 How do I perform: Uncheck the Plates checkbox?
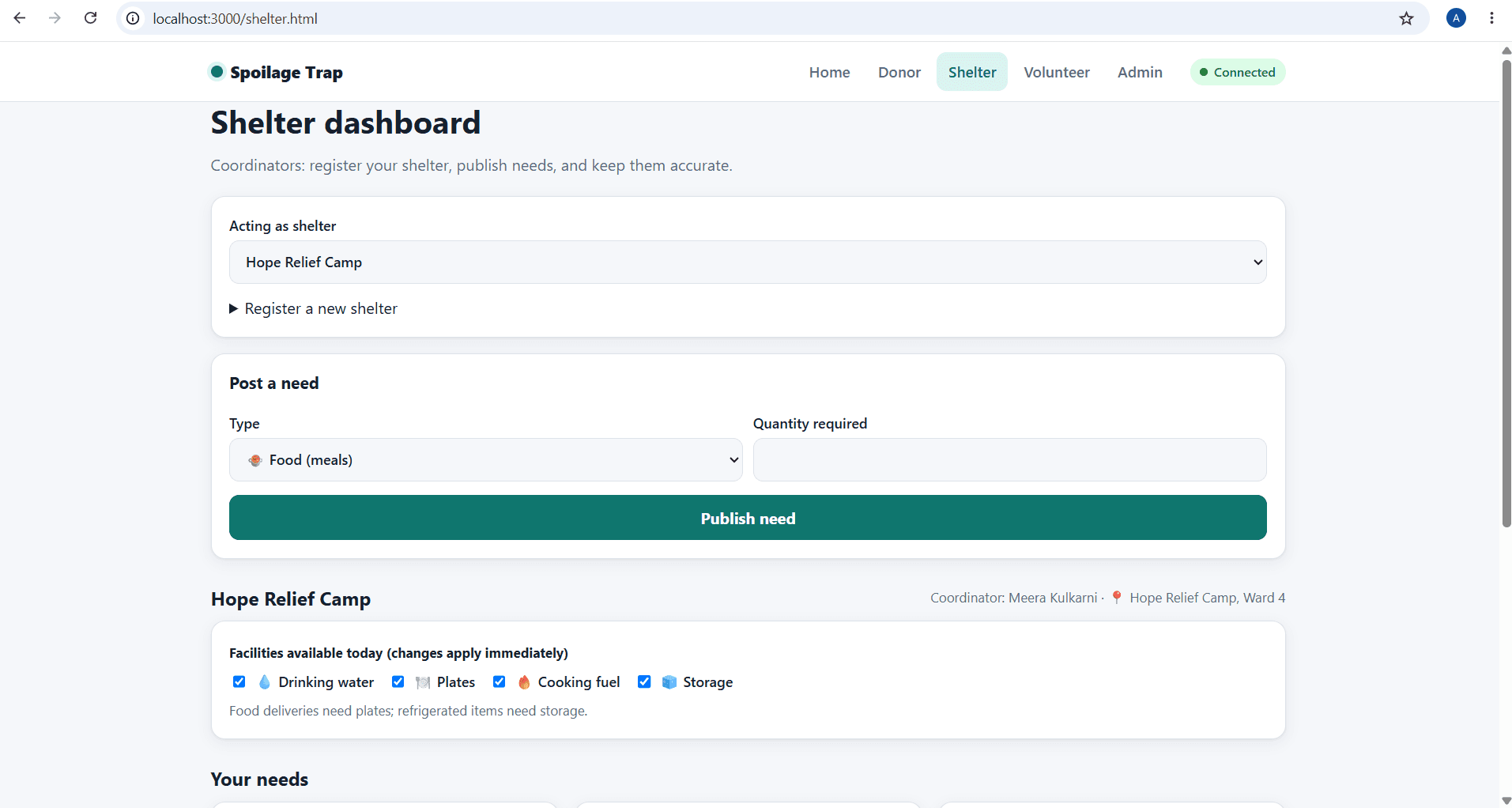398,682
